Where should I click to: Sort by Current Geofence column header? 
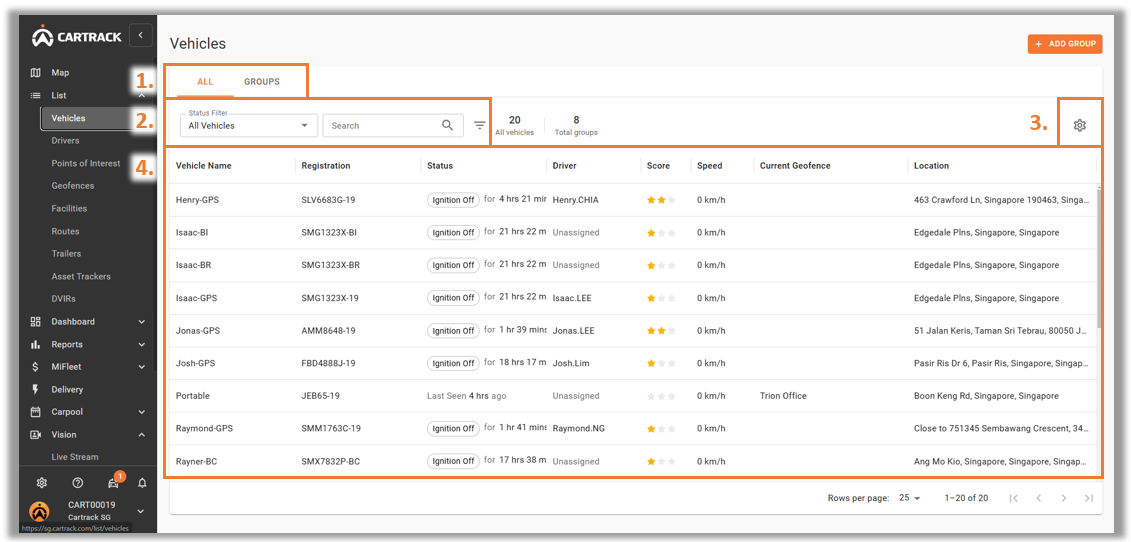pos(795,166)
